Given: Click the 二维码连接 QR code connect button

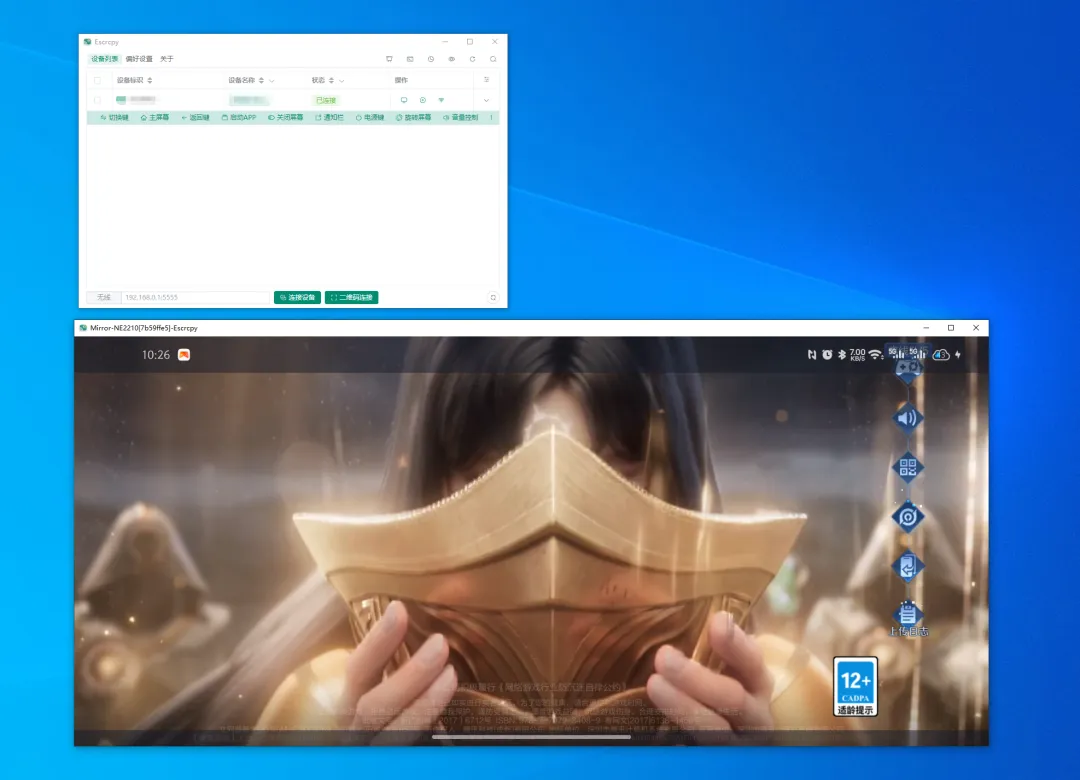Looking at the screenshot, I should [352, 298].
